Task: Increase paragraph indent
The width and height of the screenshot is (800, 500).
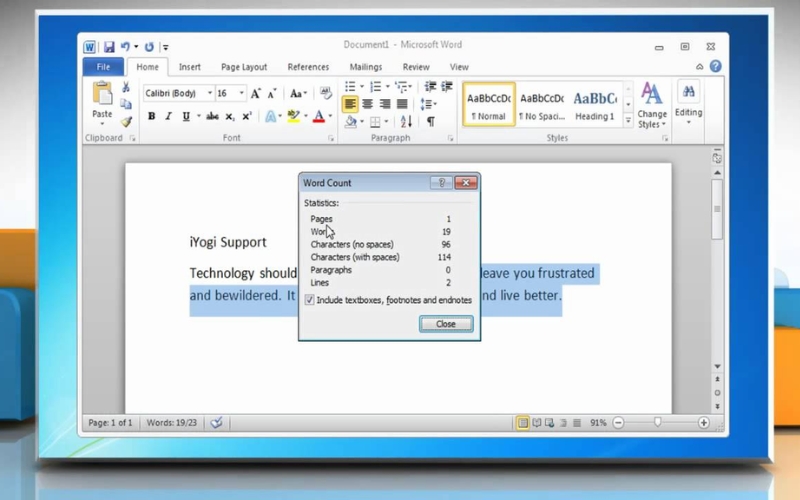Action: pyautogui.click(x=447, y=87)
